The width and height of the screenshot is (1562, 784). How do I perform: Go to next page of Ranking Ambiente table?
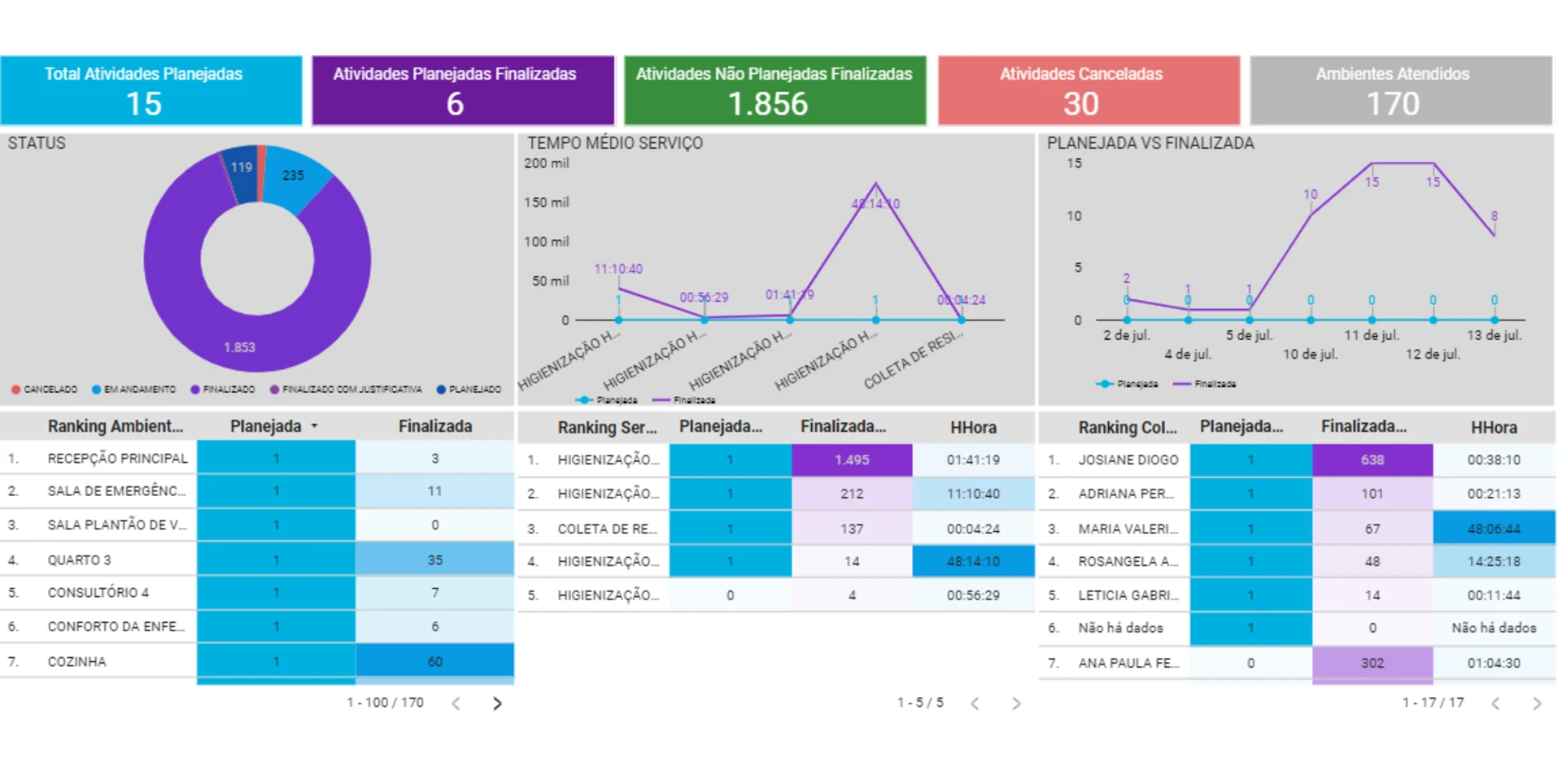[x=497, y=703]
